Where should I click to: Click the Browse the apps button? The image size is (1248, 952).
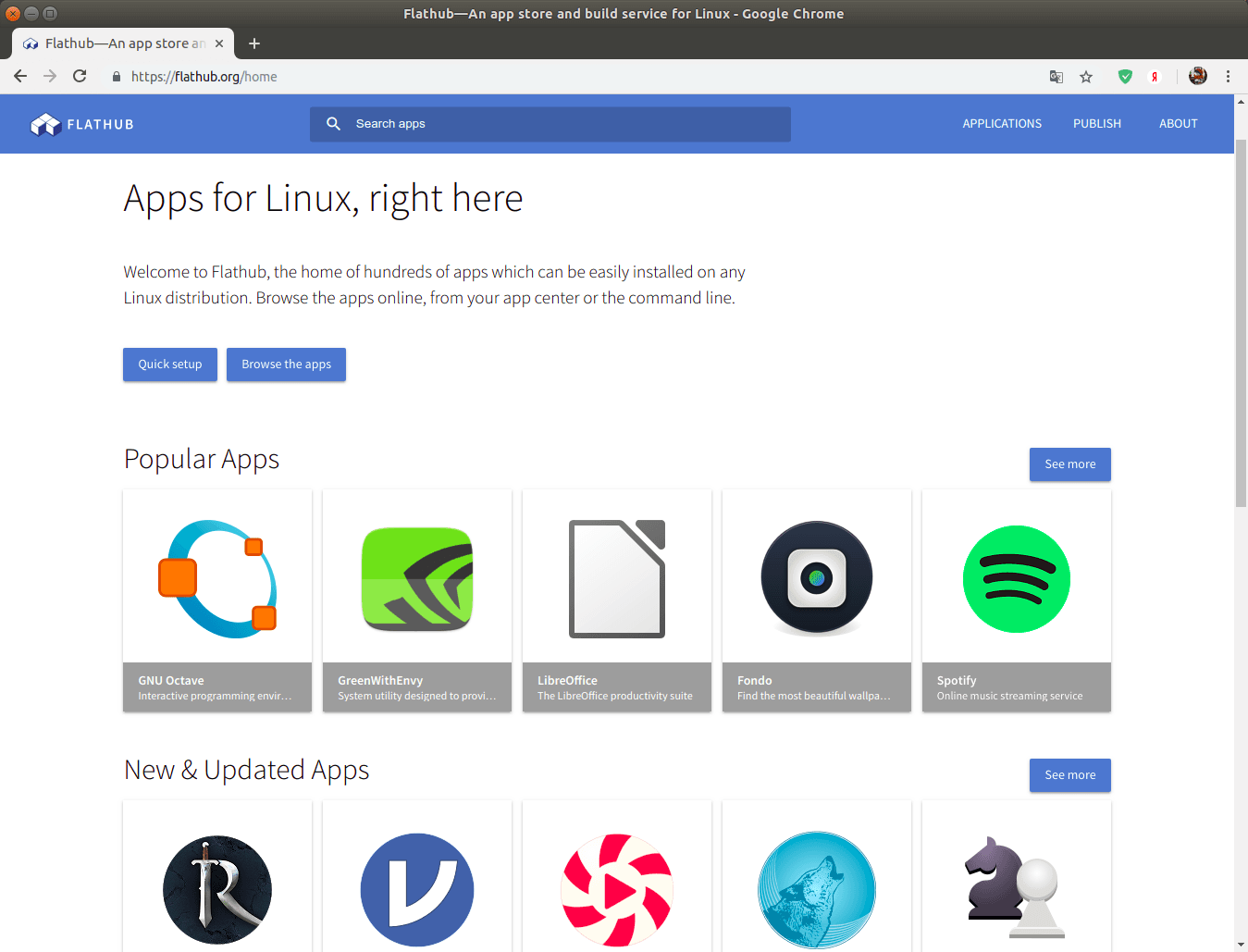(x=287, y=365)
